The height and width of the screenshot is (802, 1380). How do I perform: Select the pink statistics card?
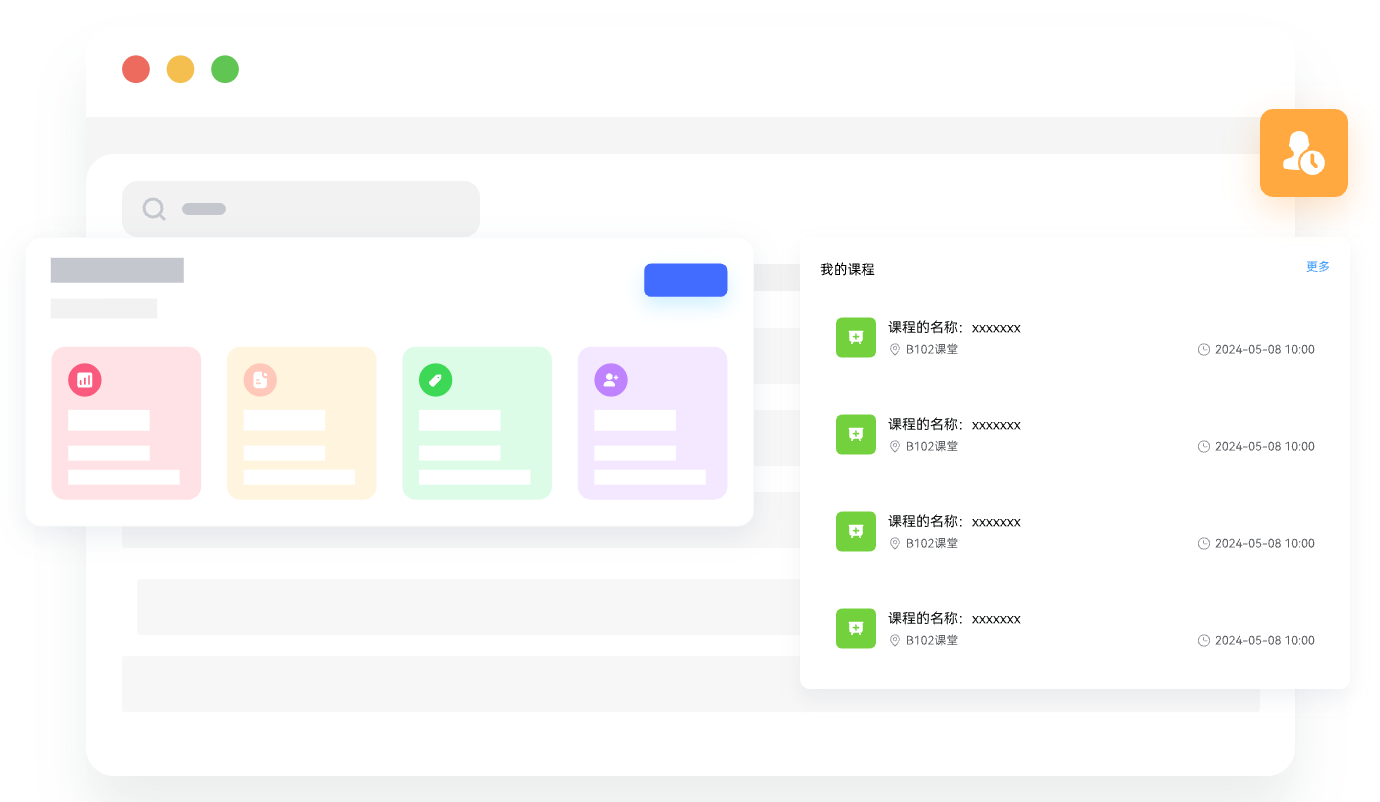[126, 423]
